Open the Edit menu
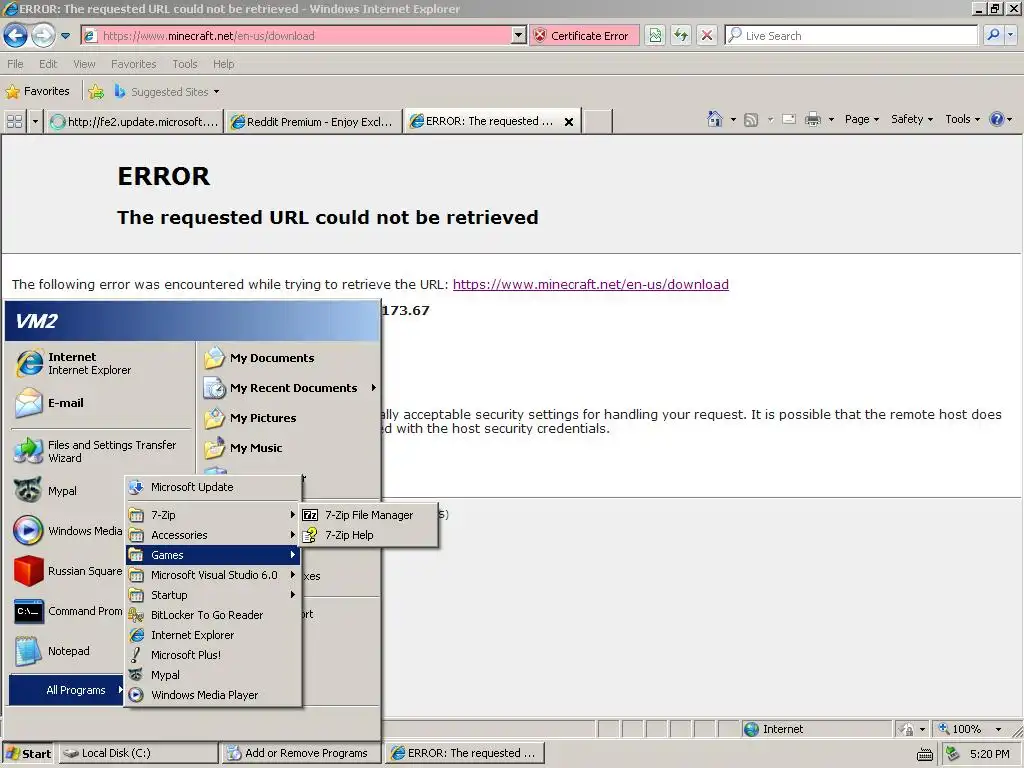1024x768 pixels. point(48,64)
